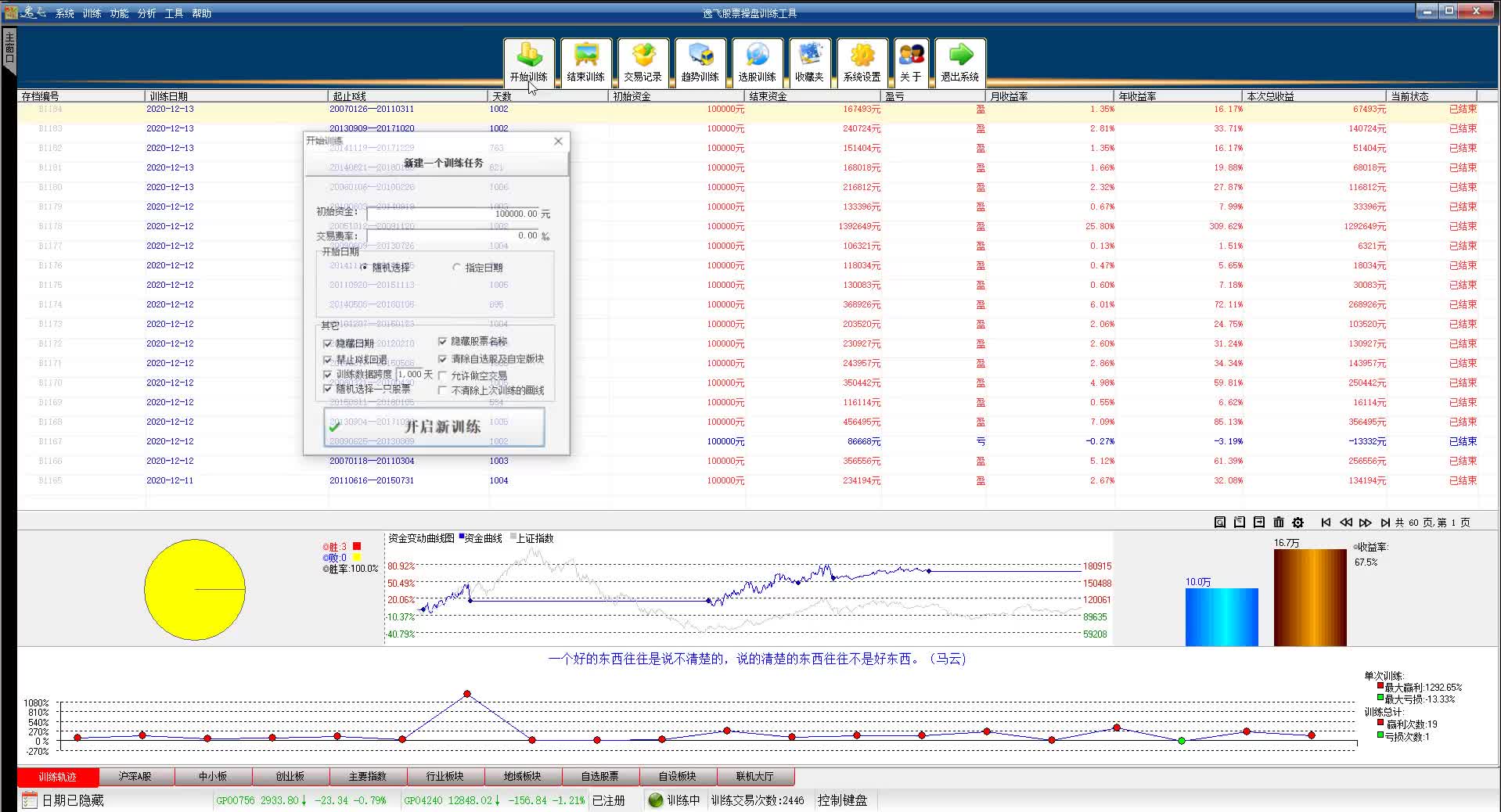Switch to the 主要指数 tab
This screenshot has height=812, width=1501.
pos(368,777)
